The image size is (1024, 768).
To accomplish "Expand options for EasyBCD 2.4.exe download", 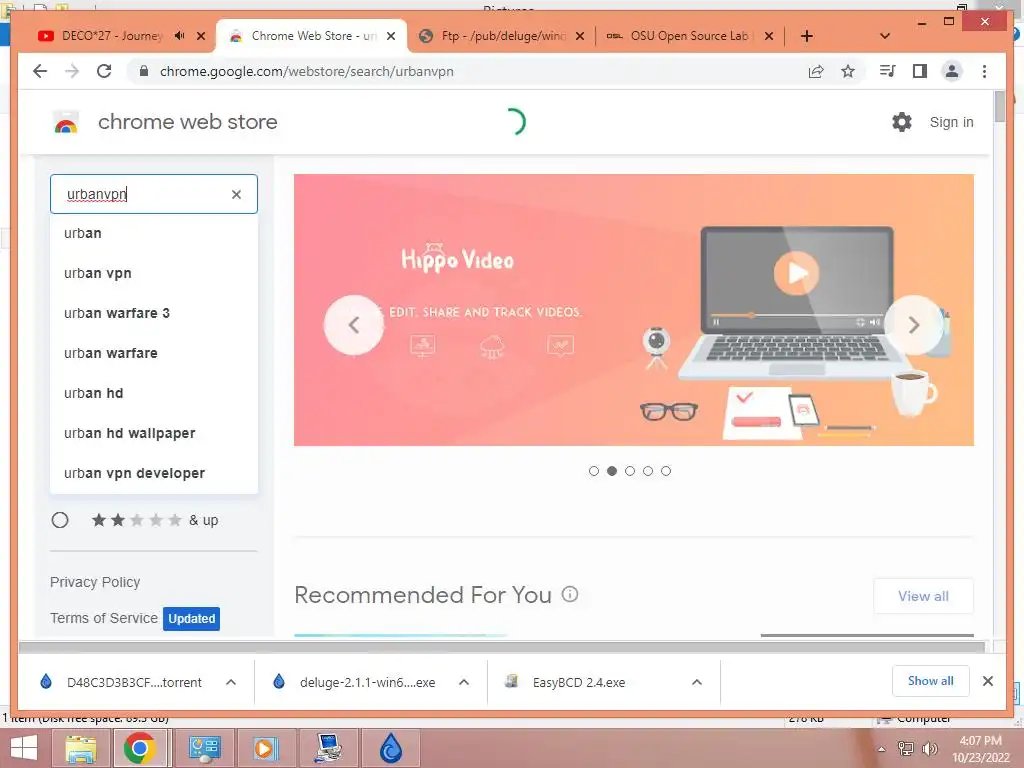I will click(697, 682).
